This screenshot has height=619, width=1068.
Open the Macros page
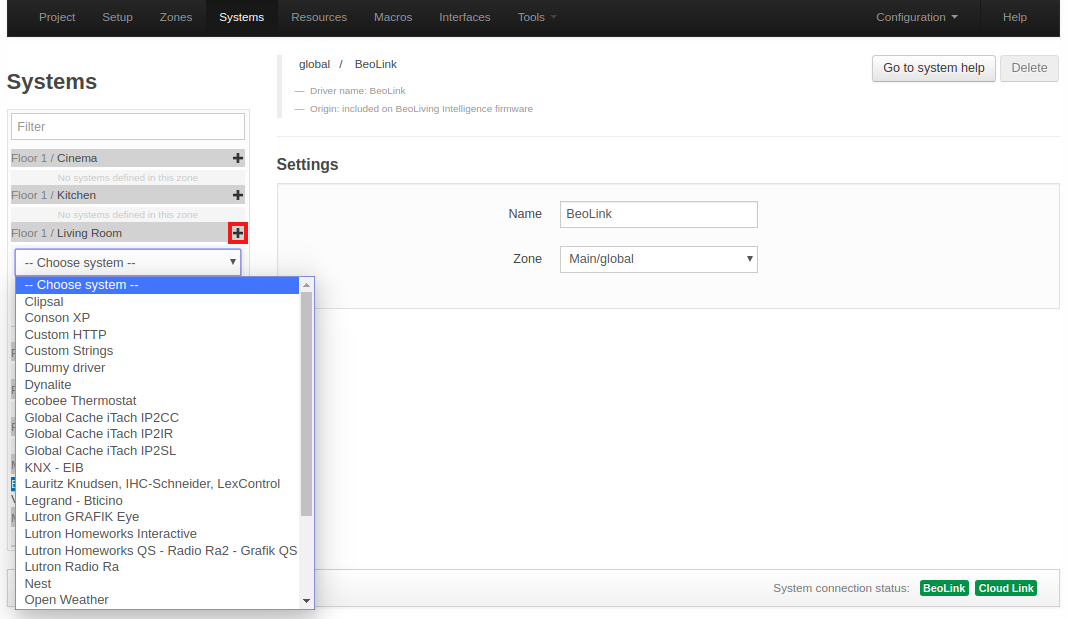(x=393, y=17)
